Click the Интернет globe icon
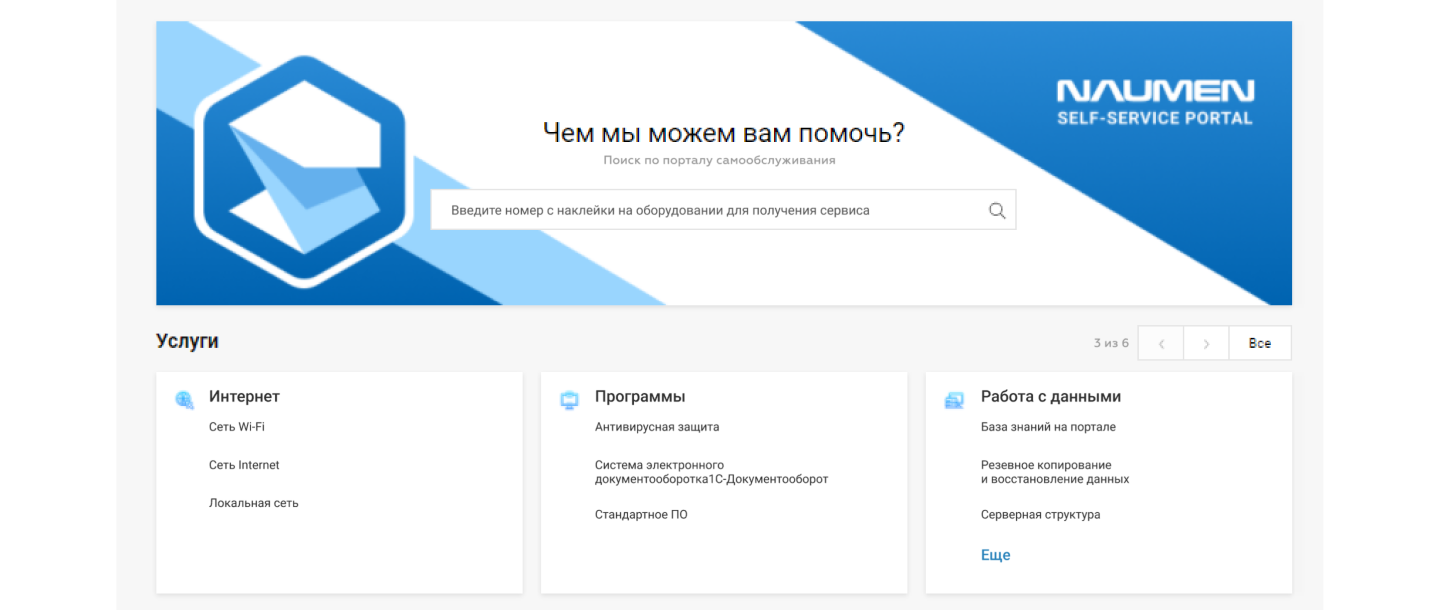 184,400
